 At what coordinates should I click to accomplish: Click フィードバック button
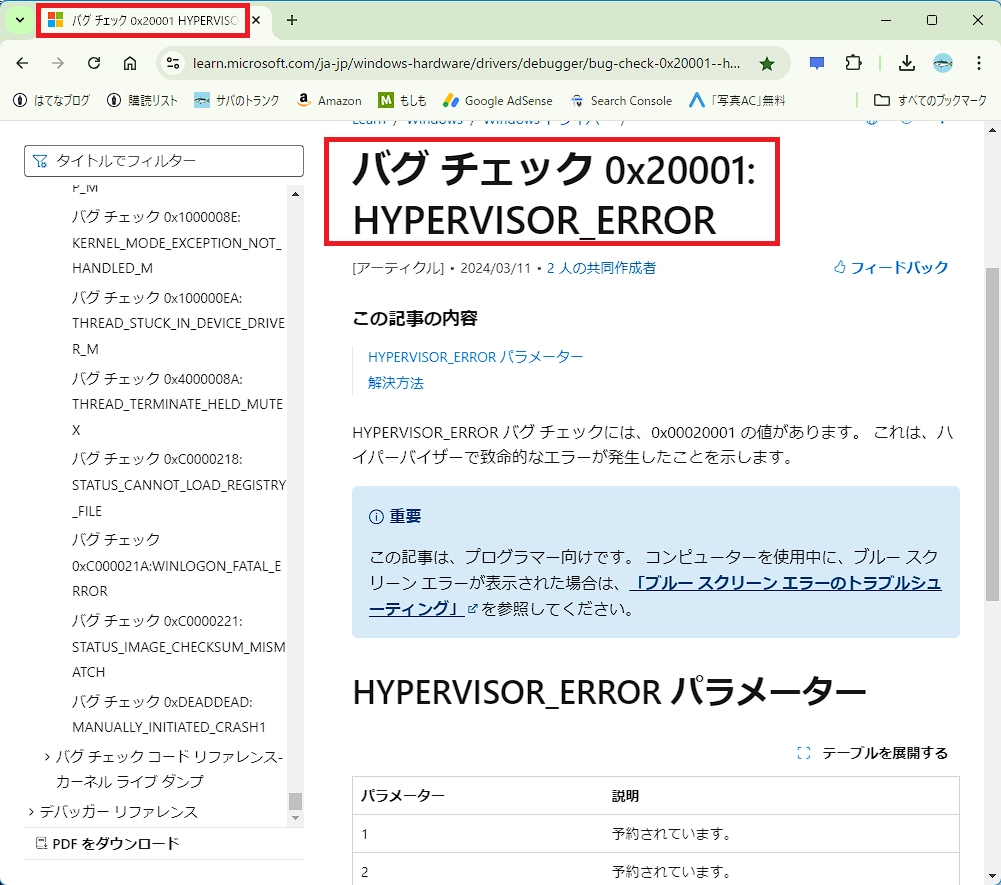coord(891,268)
